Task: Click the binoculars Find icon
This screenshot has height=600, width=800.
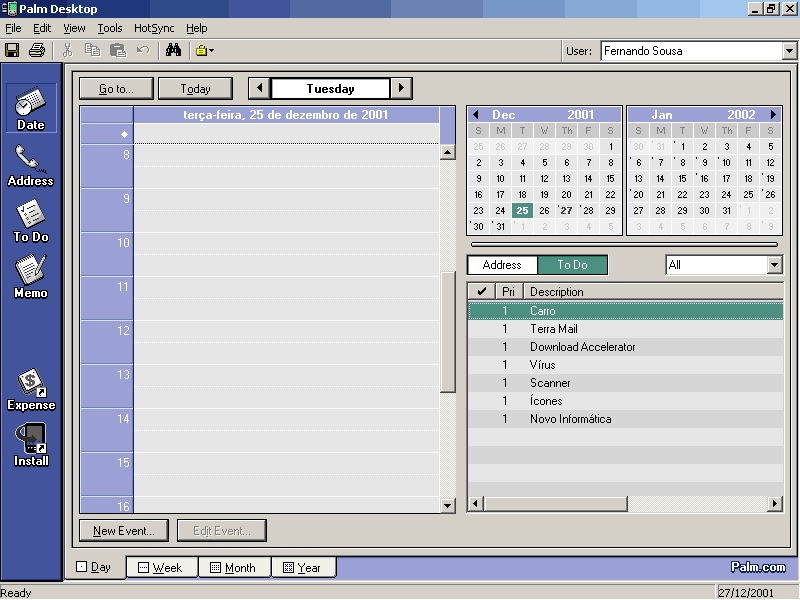Action: point(173,50)
